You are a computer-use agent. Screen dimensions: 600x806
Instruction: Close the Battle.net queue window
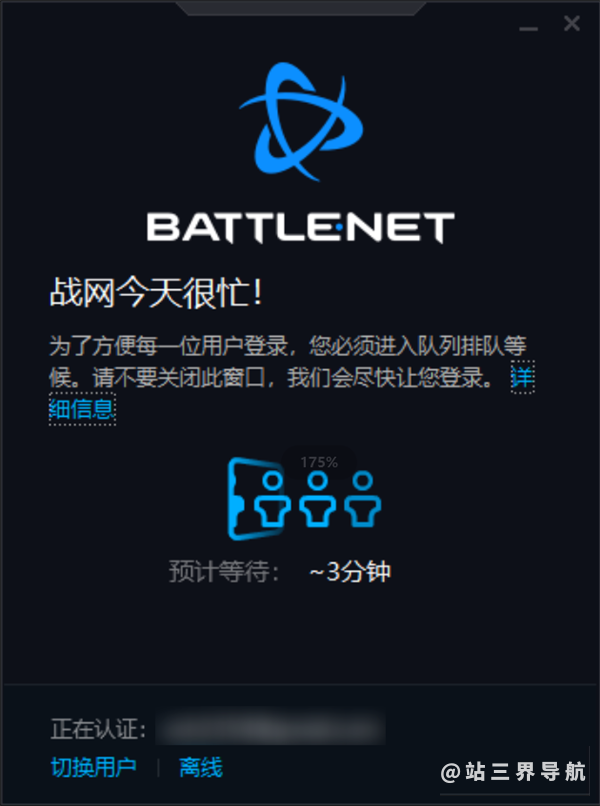[x=572, y=24]
